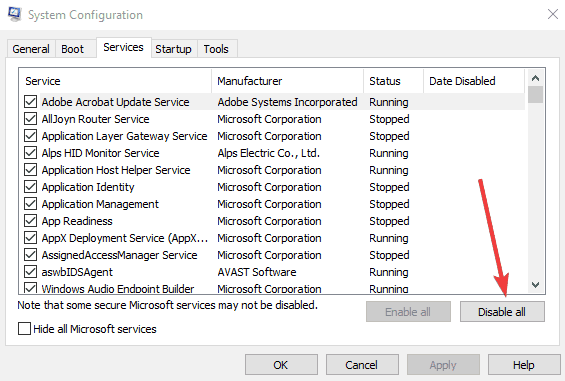565x381 pixels.
Task: Sort by the Manufacturer column header
Action: point(288,81)
